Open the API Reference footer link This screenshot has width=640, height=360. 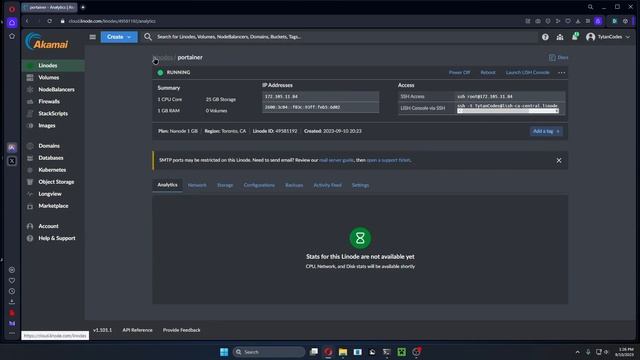click(137, 330)
